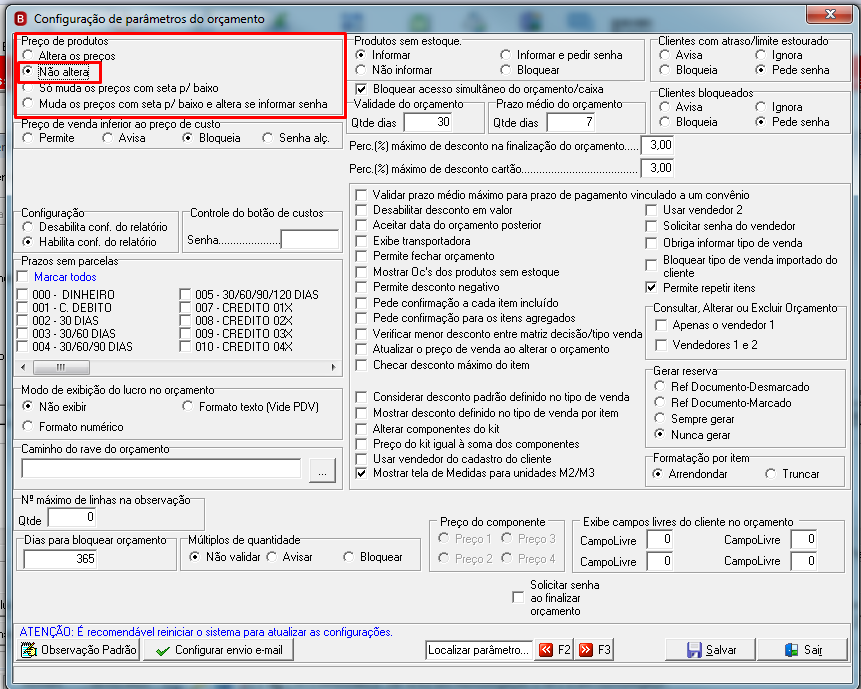The image size is (861, 689).
Task: Check the 002 - 30 DIAS prazo checkbox
Action: [23, 321]
